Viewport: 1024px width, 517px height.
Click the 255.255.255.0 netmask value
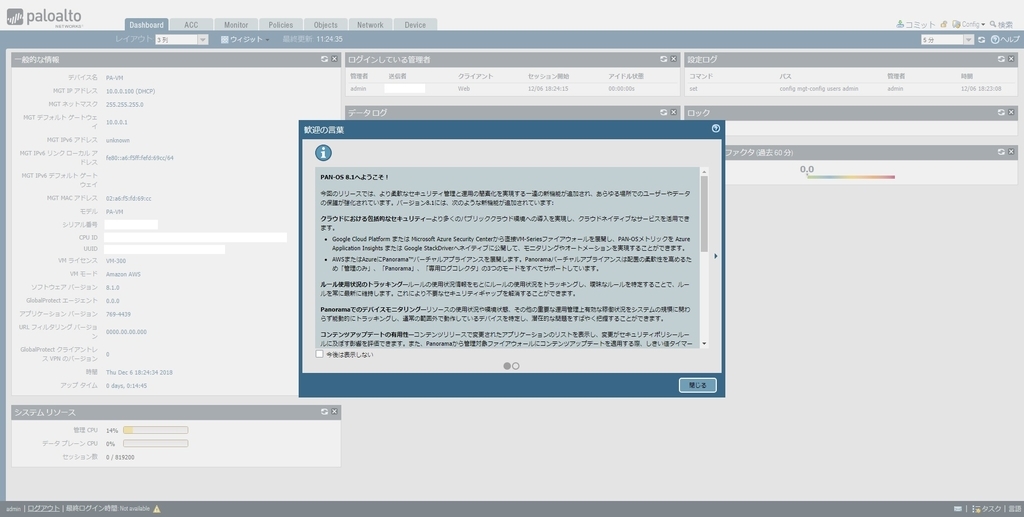[x=125, y=104]
